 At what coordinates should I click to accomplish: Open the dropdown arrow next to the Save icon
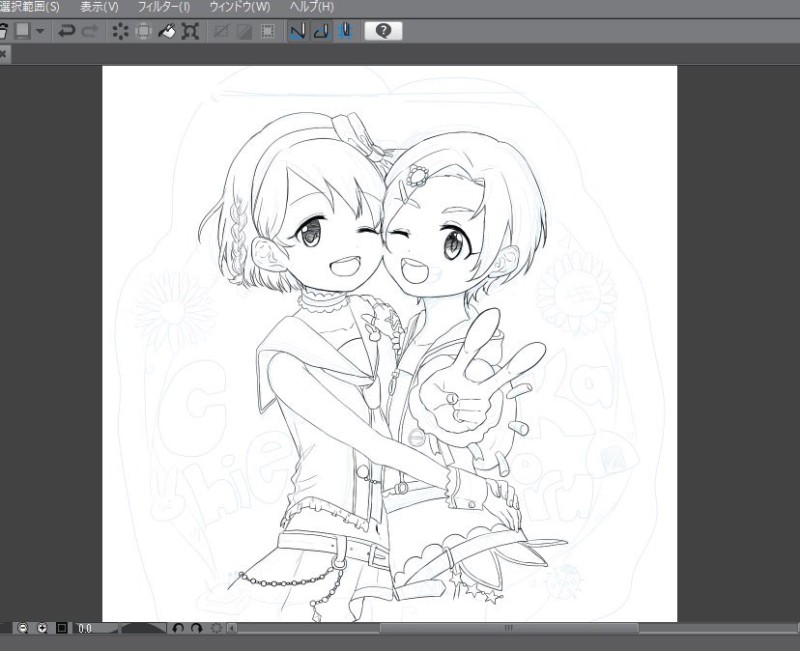tap(40, 31)
